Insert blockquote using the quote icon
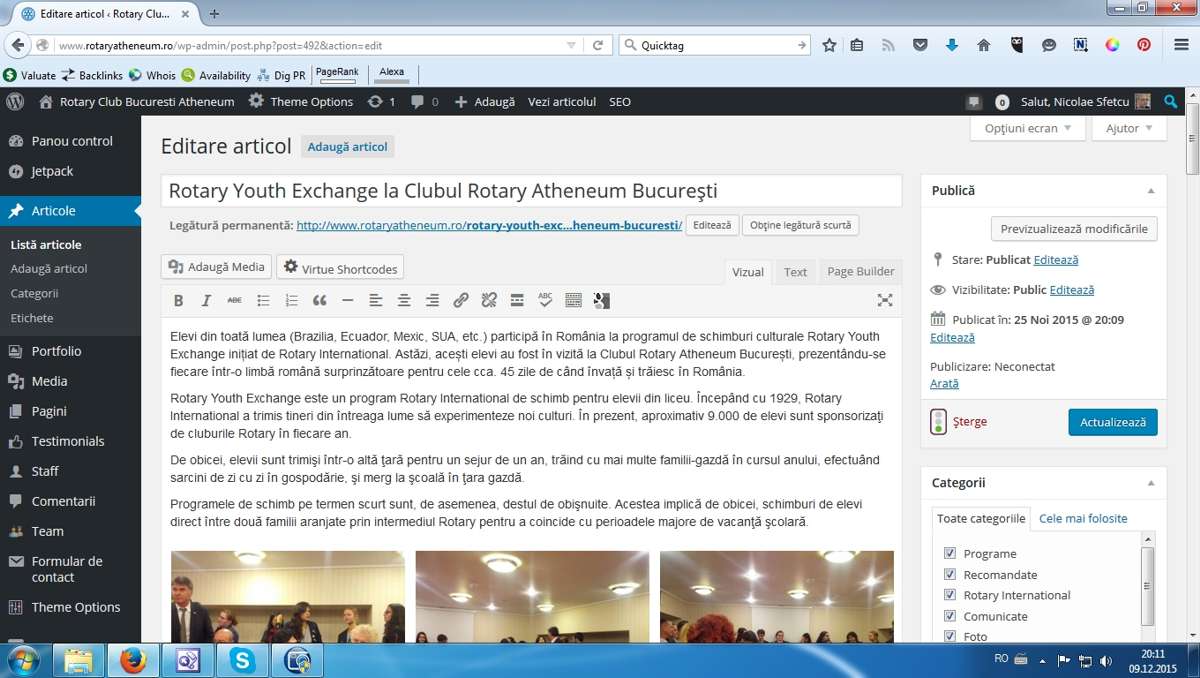 (319, 300)
